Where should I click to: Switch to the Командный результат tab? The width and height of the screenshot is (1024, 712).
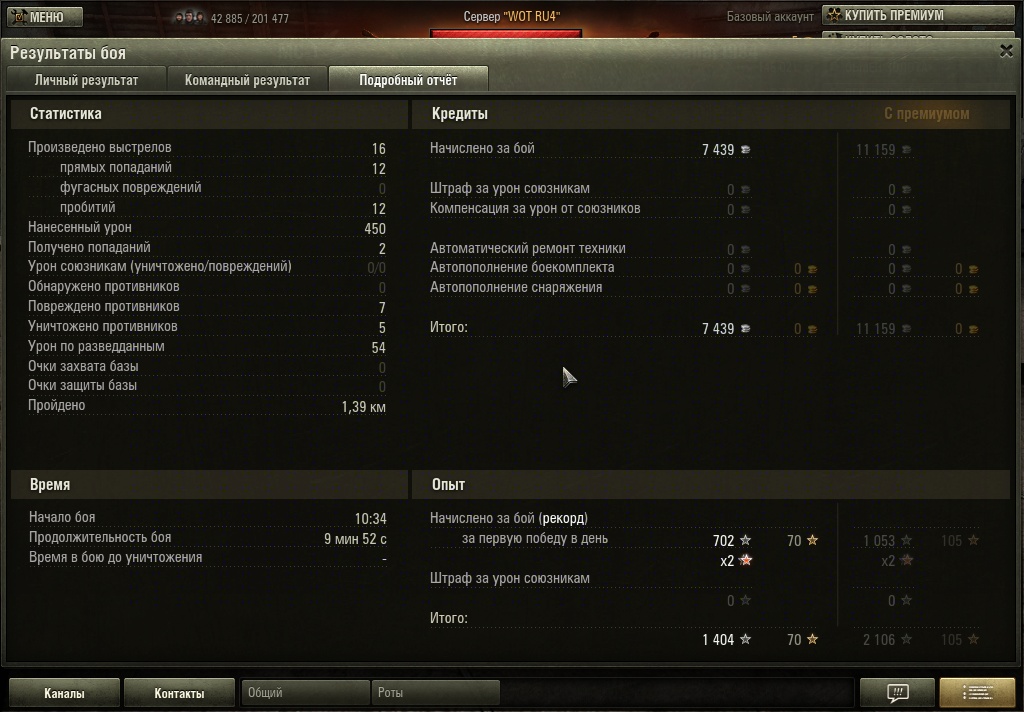pos(247,80)
